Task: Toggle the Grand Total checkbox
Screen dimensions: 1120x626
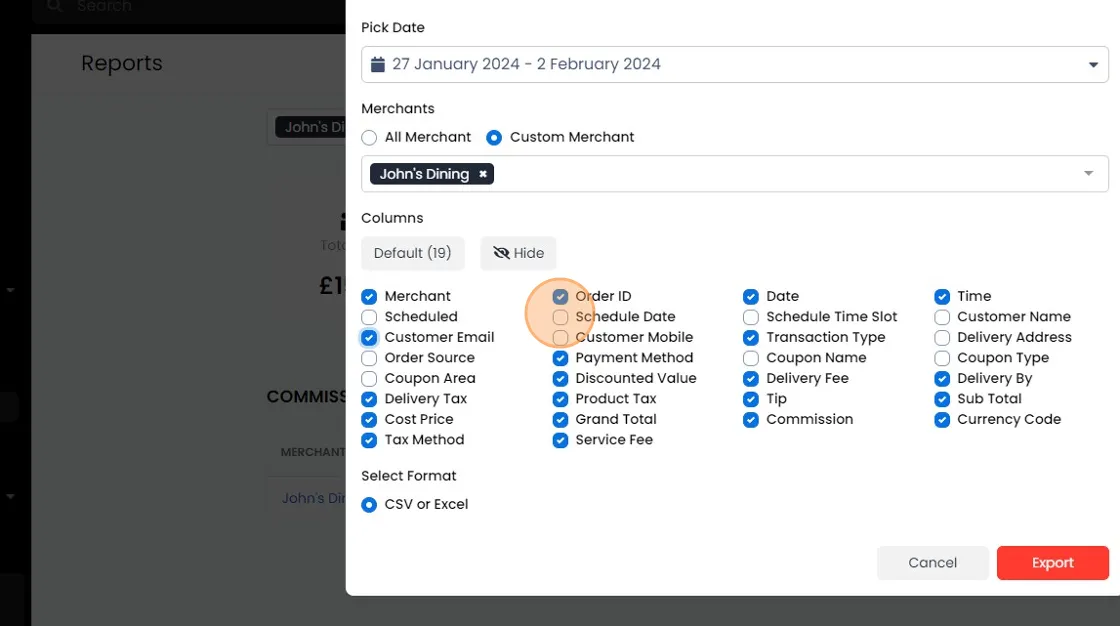Action: point(560,419)
